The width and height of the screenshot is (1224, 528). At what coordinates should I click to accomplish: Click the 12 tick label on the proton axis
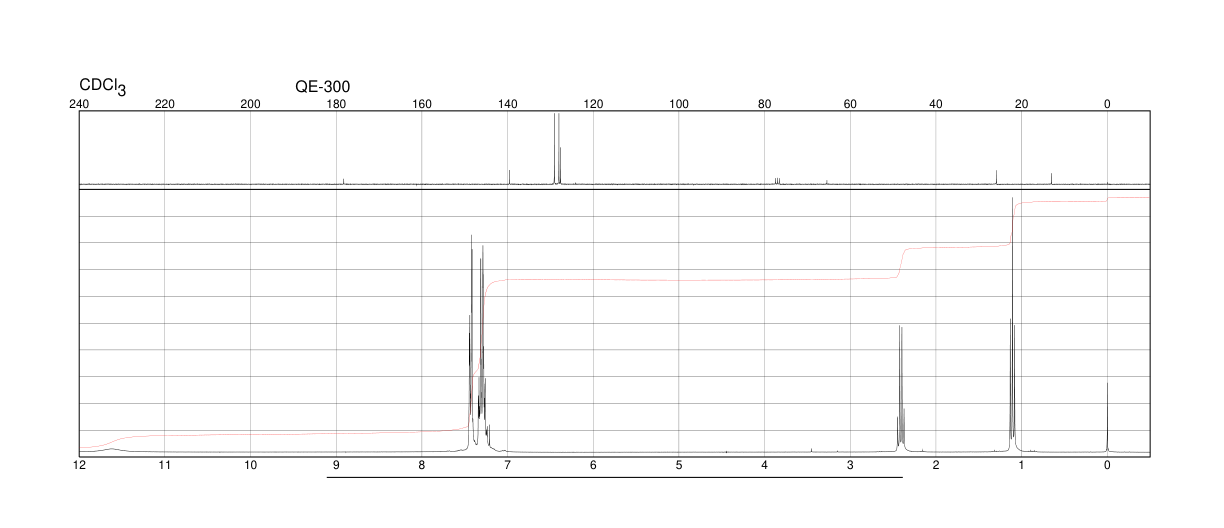[x=79, y=466]
